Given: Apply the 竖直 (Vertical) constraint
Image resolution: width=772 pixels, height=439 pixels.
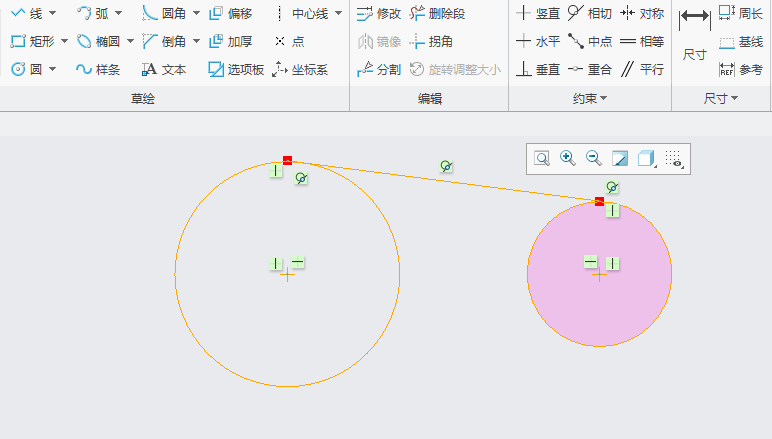Looking at the screenshot, I should coord(538,13).
